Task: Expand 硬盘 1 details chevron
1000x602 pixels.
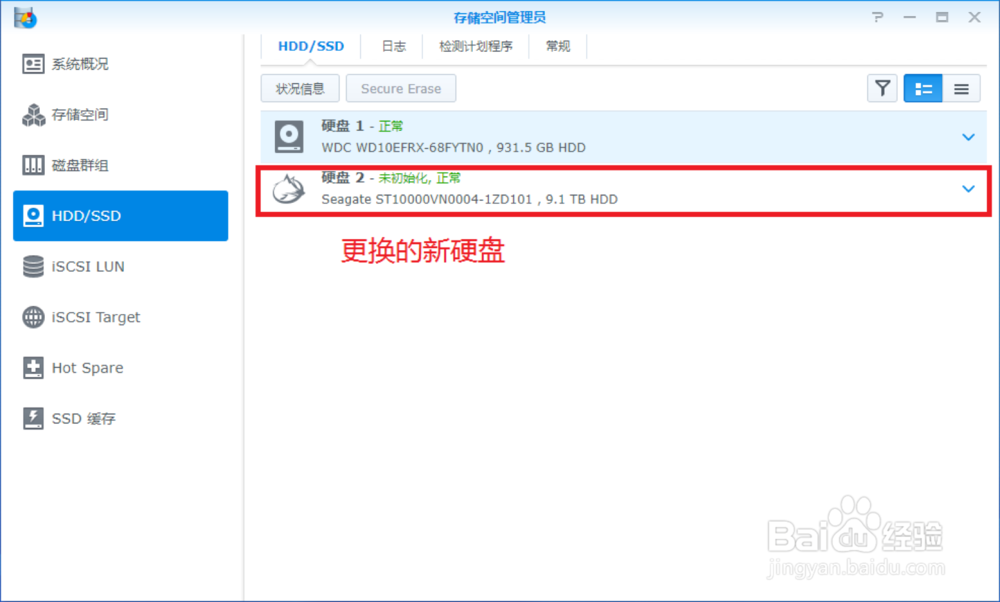Action: coord(968,137)
